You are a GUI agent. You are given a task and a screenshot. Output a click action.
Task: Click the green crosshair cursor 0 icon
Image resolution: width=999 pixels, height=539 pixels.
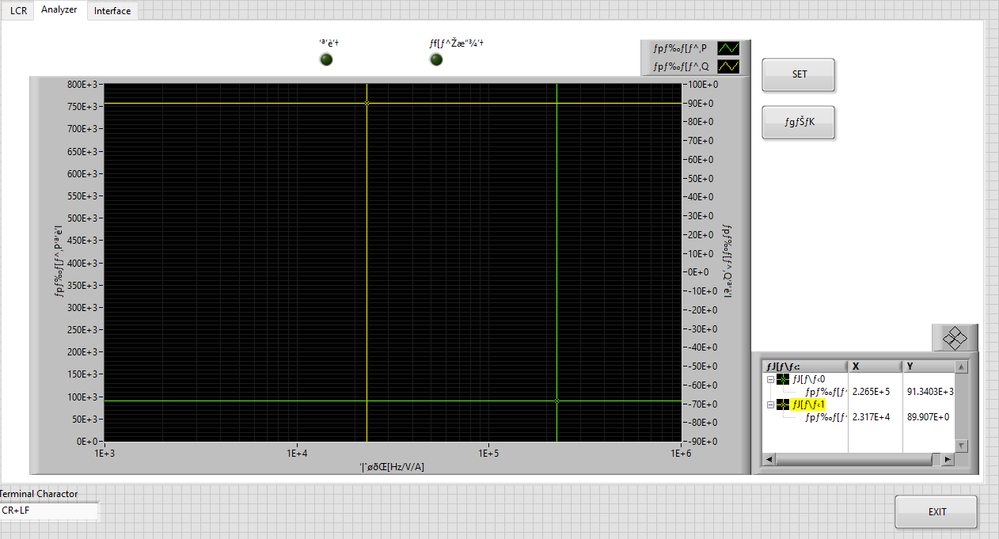pyautogui.click(x=783, y=379)
